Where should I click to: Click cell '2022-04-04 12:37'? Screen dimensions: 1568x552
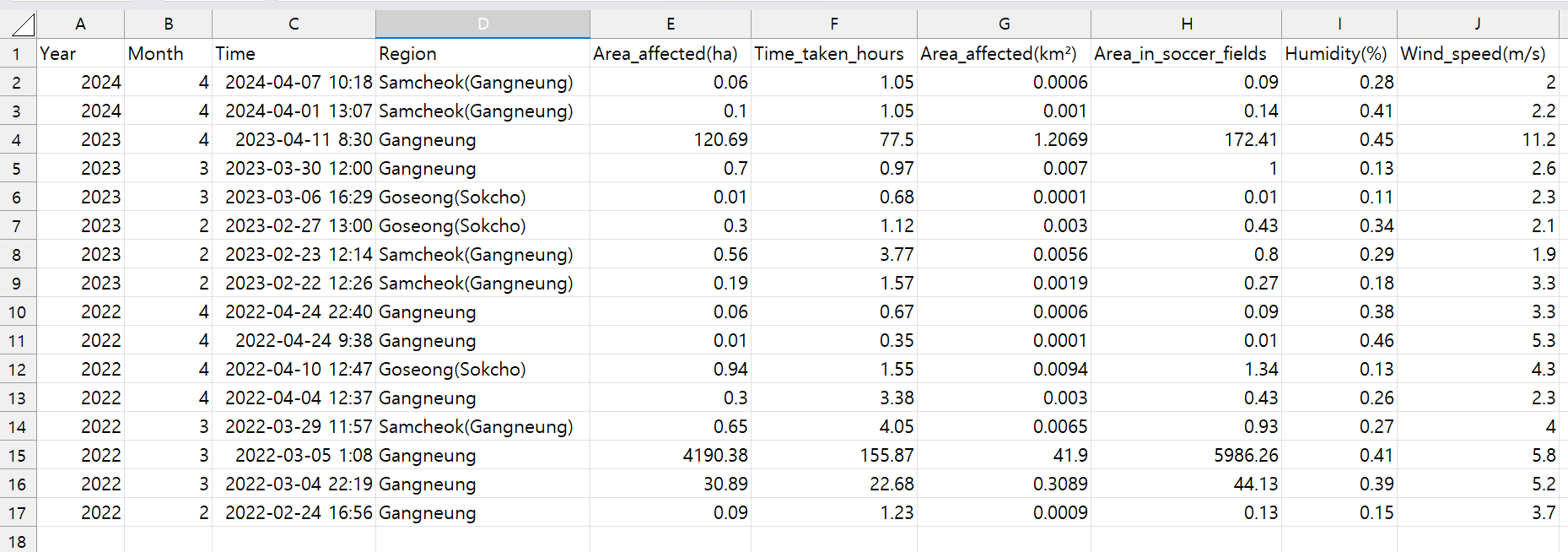[x=294, y=398]
